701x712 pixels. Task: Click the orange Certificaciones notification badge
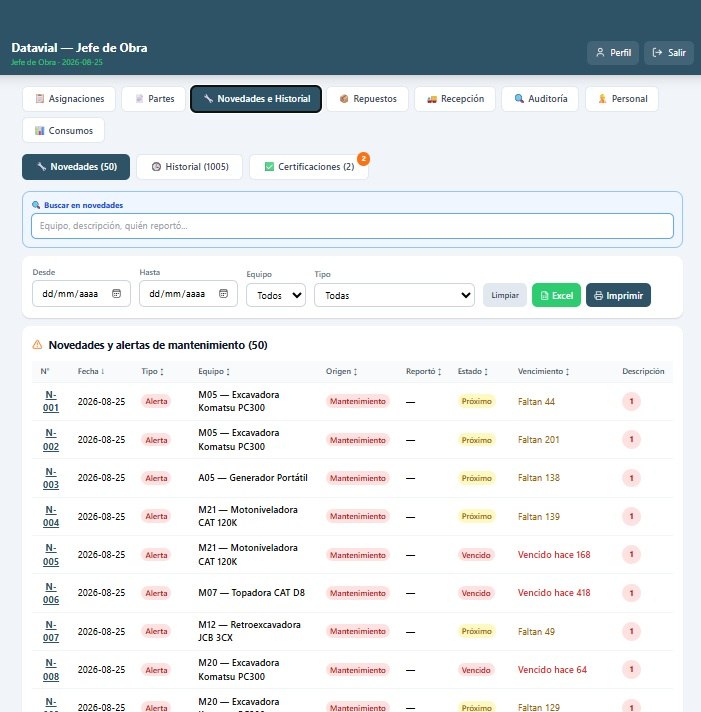363,158
